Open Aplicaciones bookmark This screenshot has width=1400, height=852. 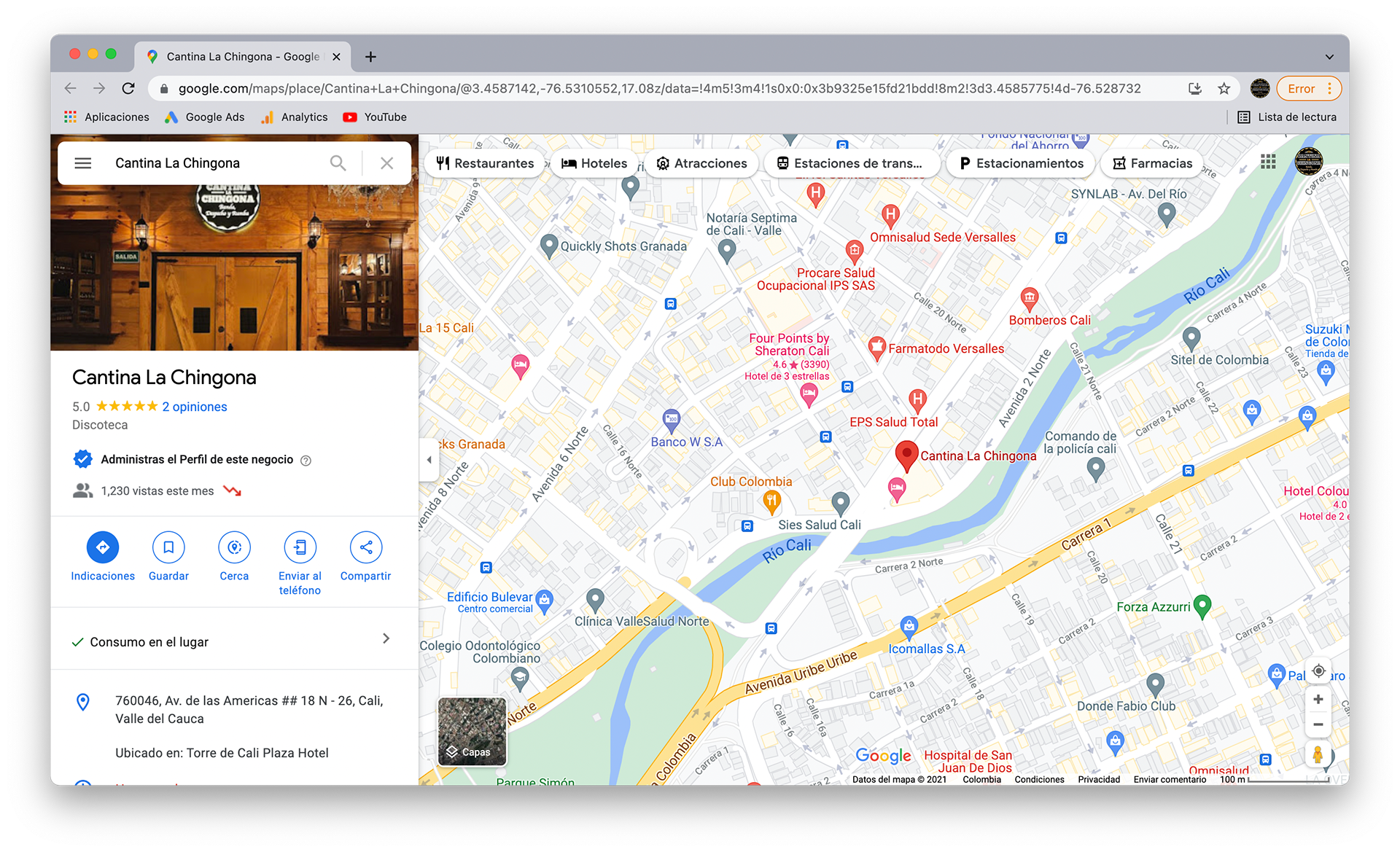106,117
